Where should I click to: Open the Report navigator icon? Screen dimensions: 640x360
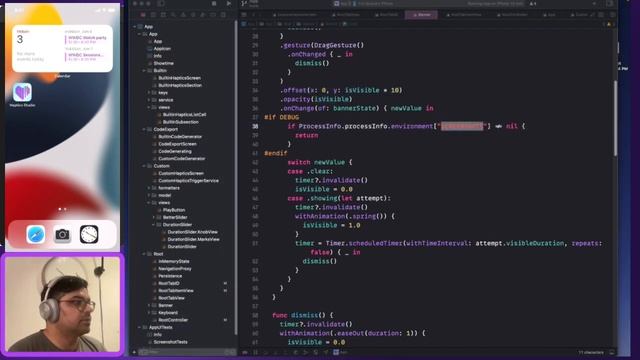tap(223, 15)
